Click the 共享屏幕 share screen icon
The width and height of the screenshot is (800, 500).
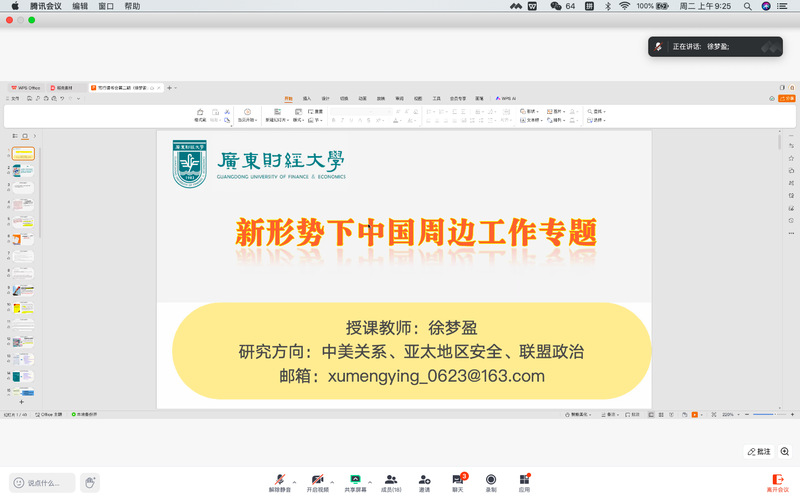click(354, 480)
